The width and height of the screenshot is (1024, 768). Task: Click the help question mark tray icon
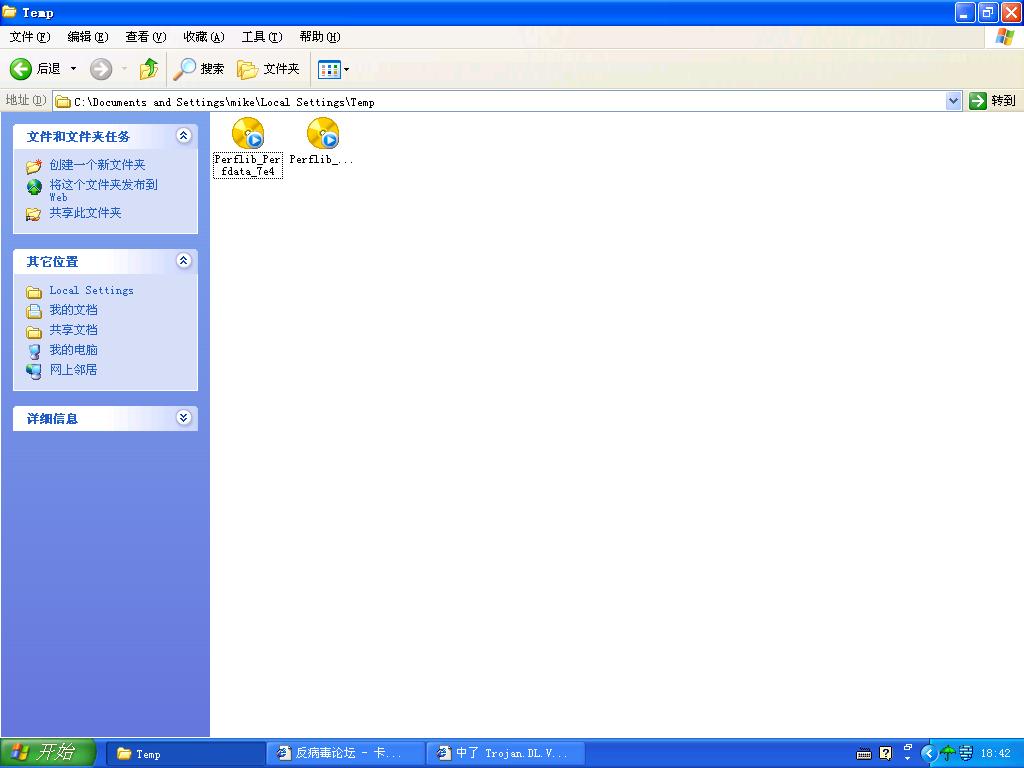click(x=886, y=754)
